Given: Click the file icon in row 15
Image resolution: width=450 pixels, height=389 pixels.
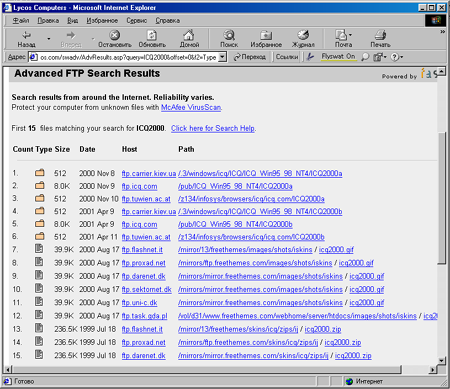Looking at the screenshot, I should tap(39, 354).
